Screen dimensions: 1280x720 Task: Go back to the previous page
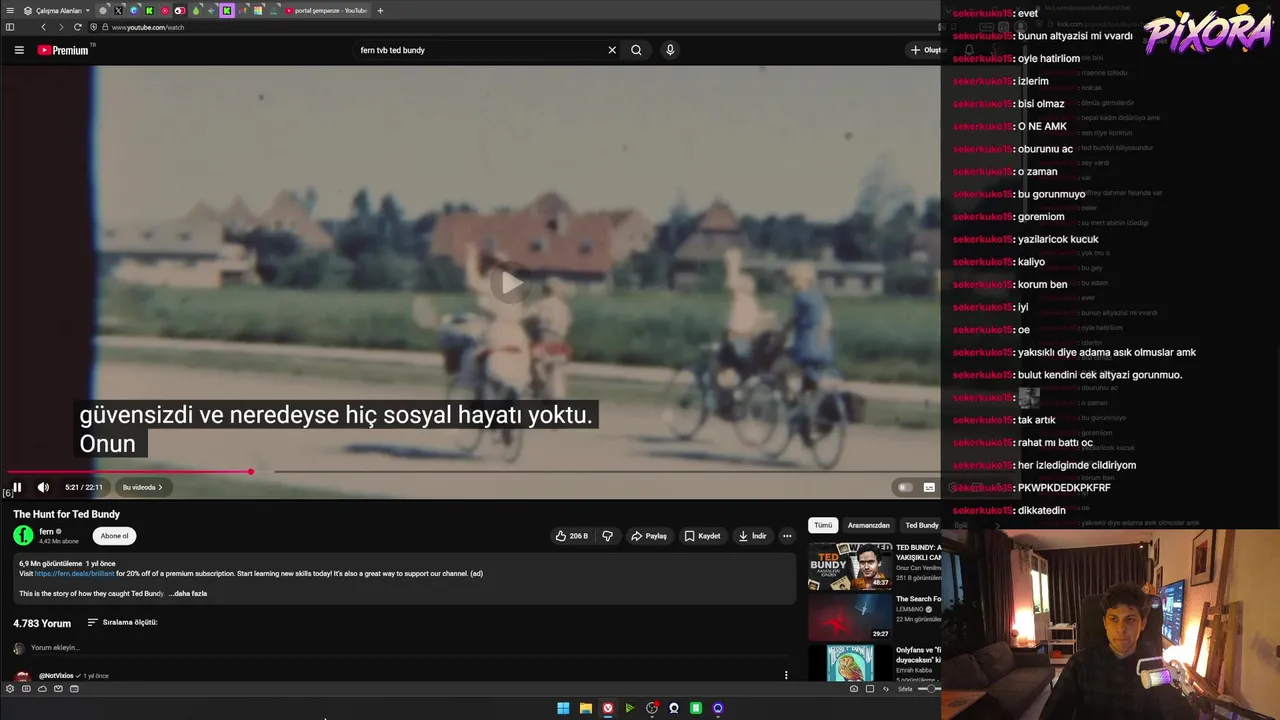43,27
